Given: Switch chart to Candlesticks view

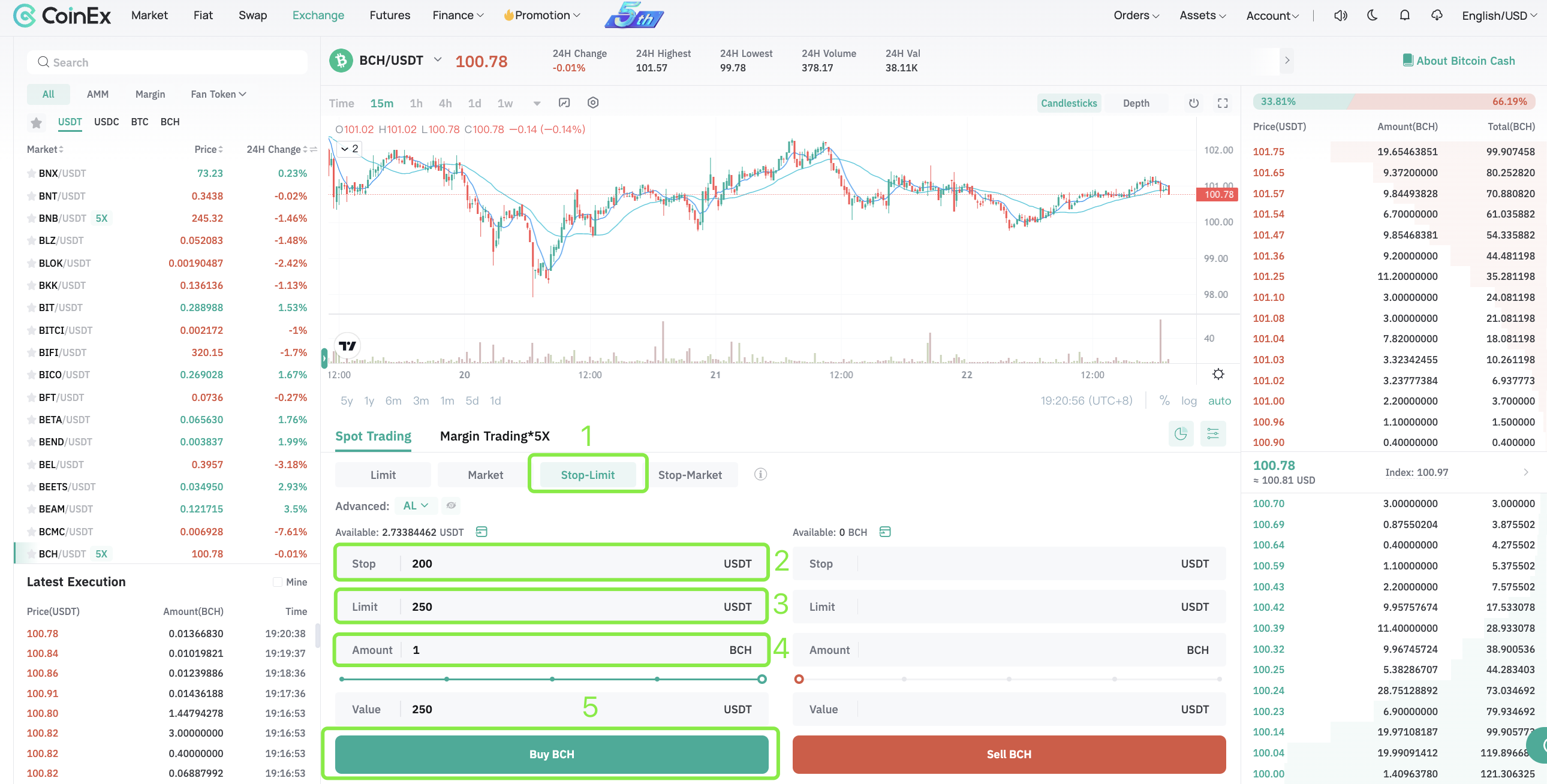Looking at the screenshot, I should [1069, 103].
